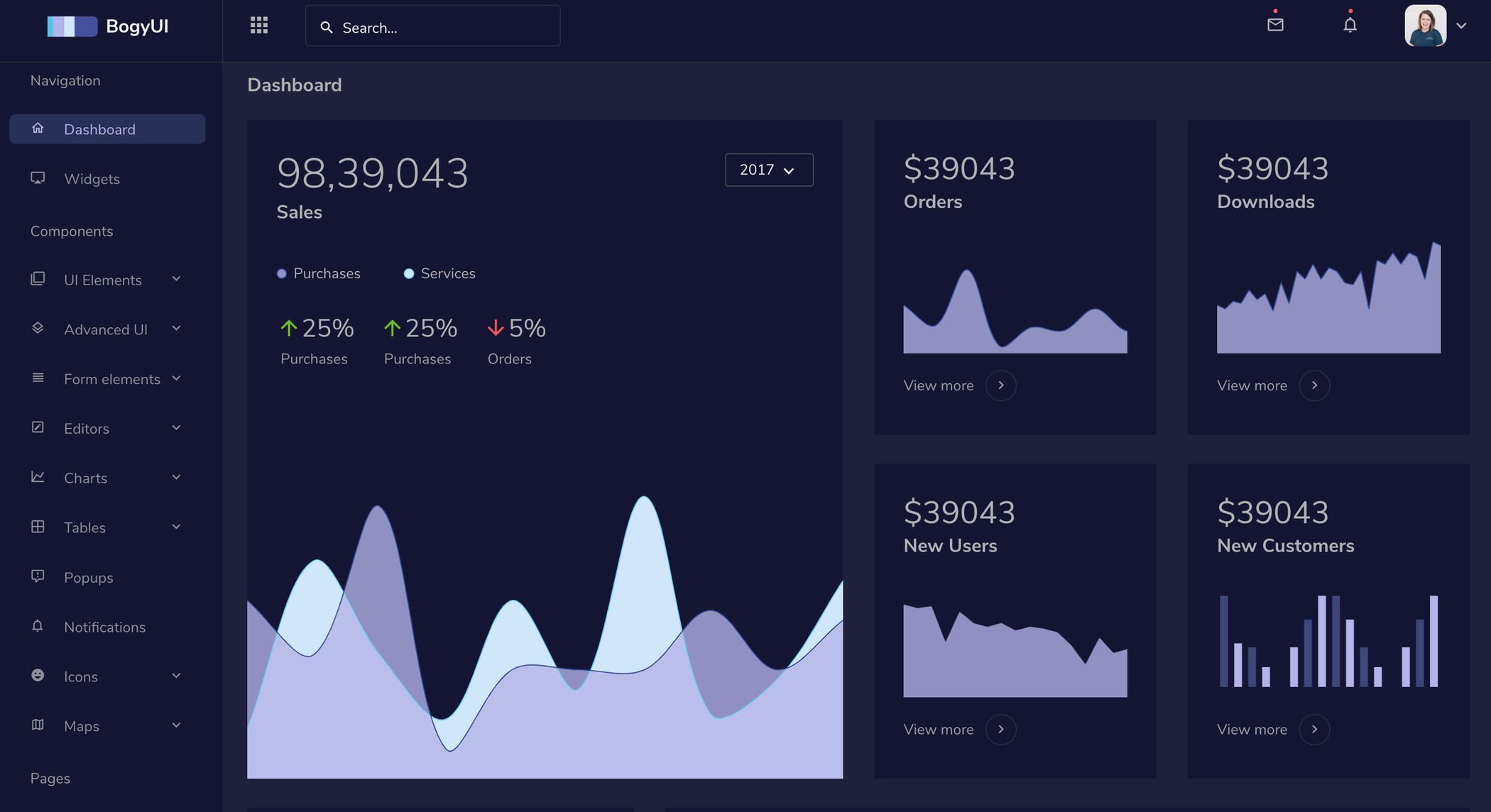Image resolution: width=1491 pixels, height=812 pixels.
Task: Select Dashboard in the navigation menu
Action: coord(107,129)
